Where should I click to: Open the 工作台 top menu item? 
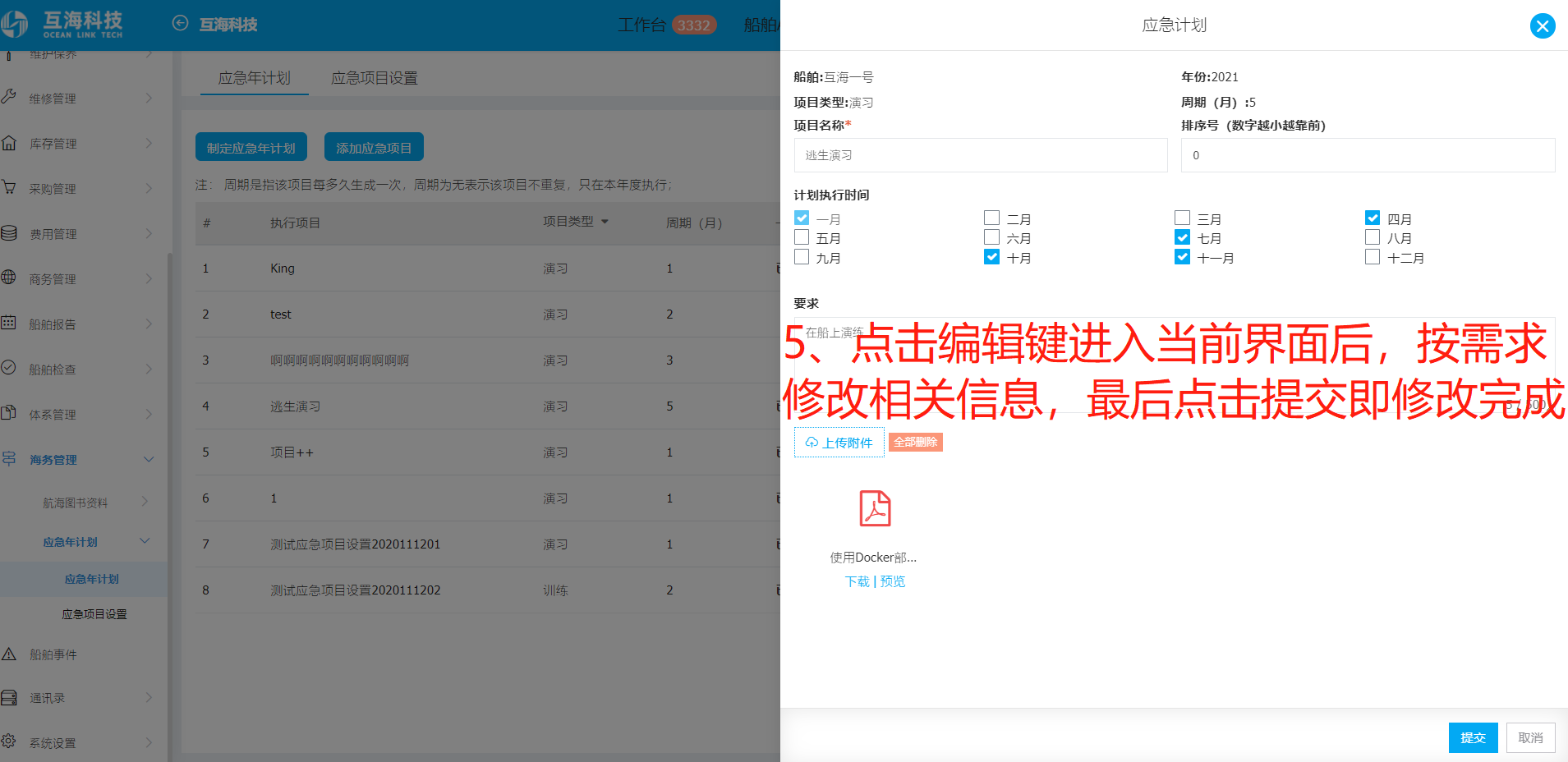pyautogui.click(x=641, y=25)
